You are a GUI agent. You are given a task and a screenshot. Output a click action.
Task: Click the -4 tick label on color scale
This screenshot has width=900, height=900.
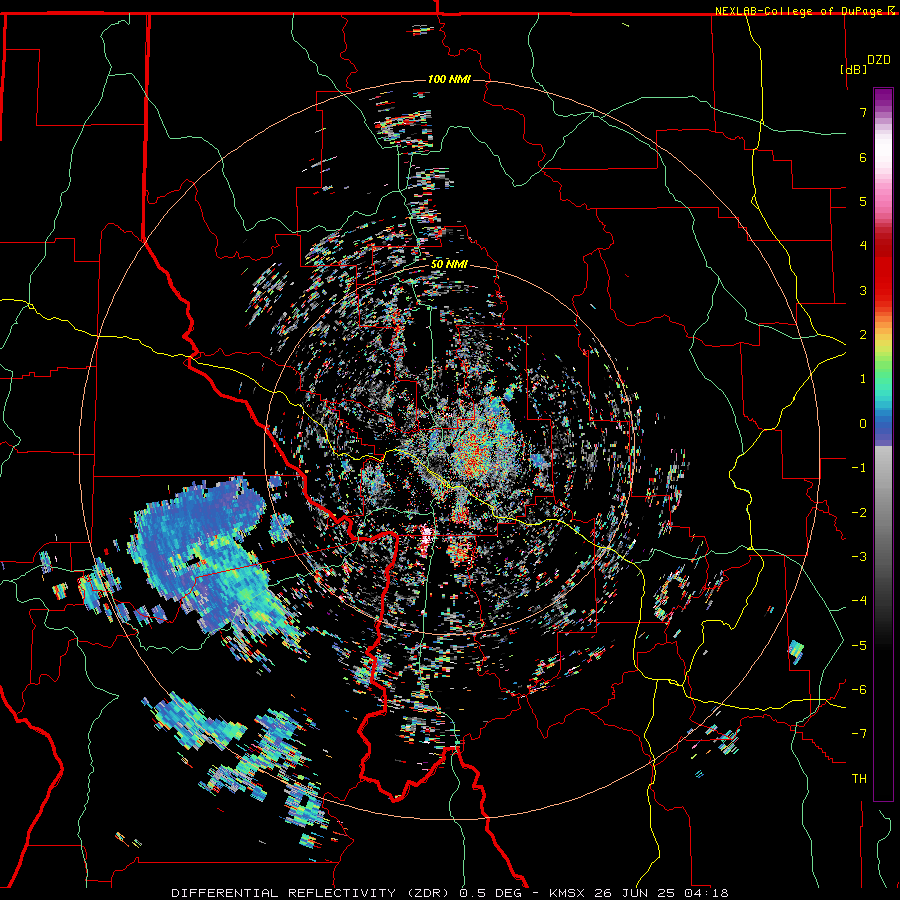point(859,601)
